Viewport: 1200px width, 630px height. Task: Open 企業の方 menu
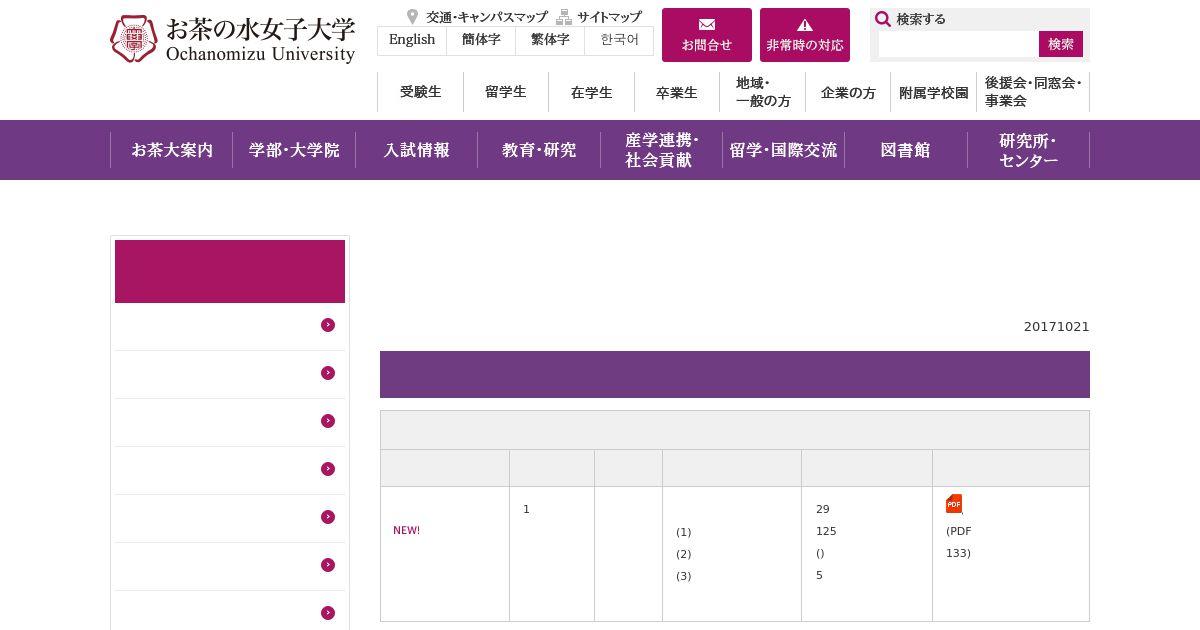pyautogui.click(x=848, y=92)
